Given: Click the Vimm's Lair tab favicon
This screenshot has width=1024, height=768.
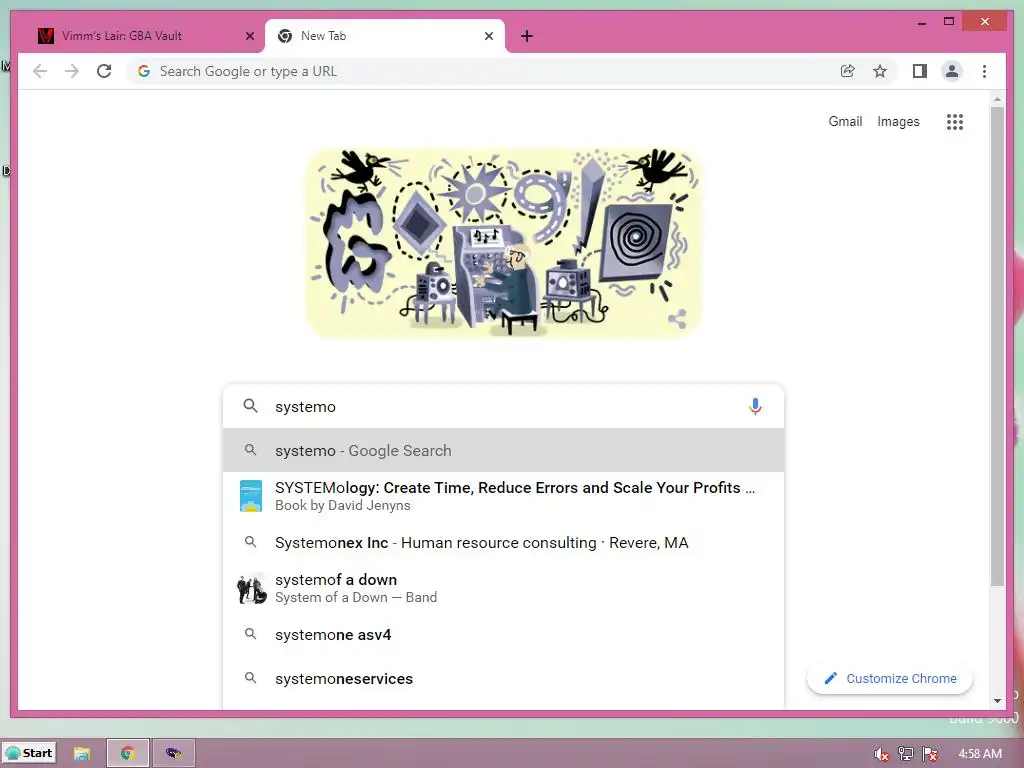Looking at the screenshot, I should tap(46, 36).
